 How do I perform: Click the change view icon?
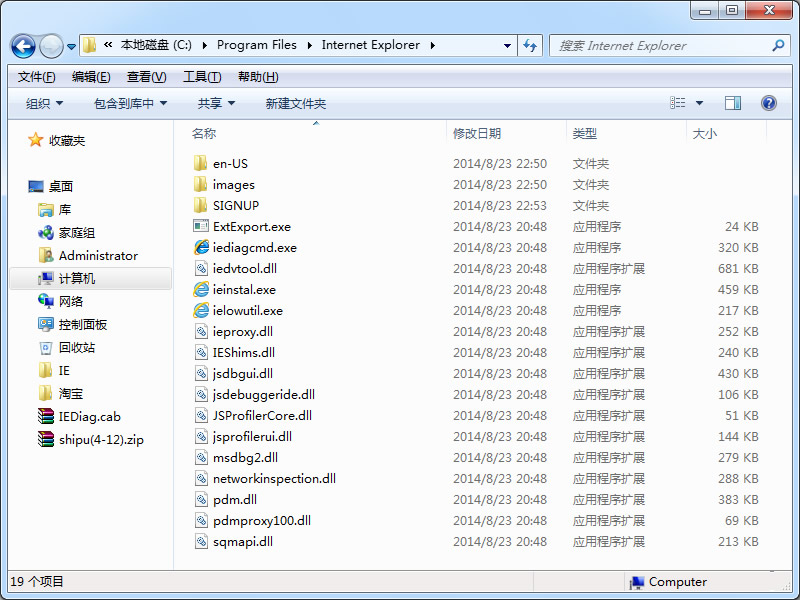point(678,103)
